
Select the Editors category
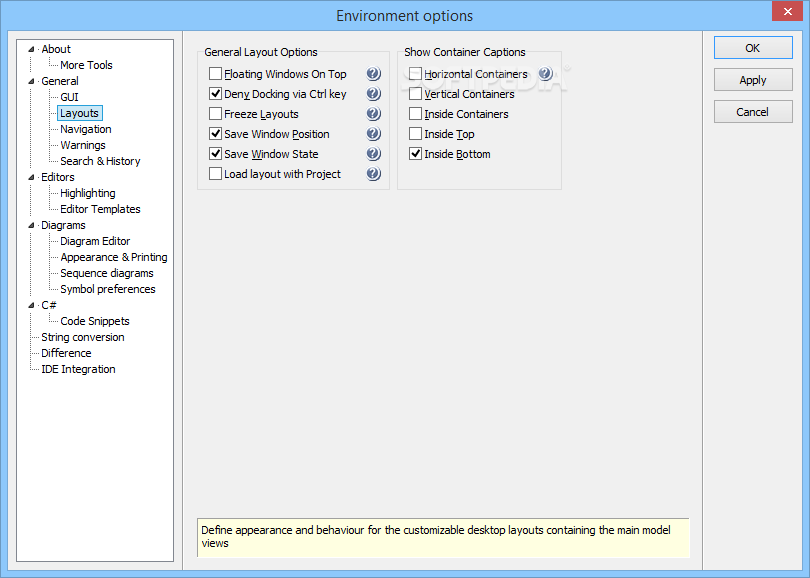point(58,177)
